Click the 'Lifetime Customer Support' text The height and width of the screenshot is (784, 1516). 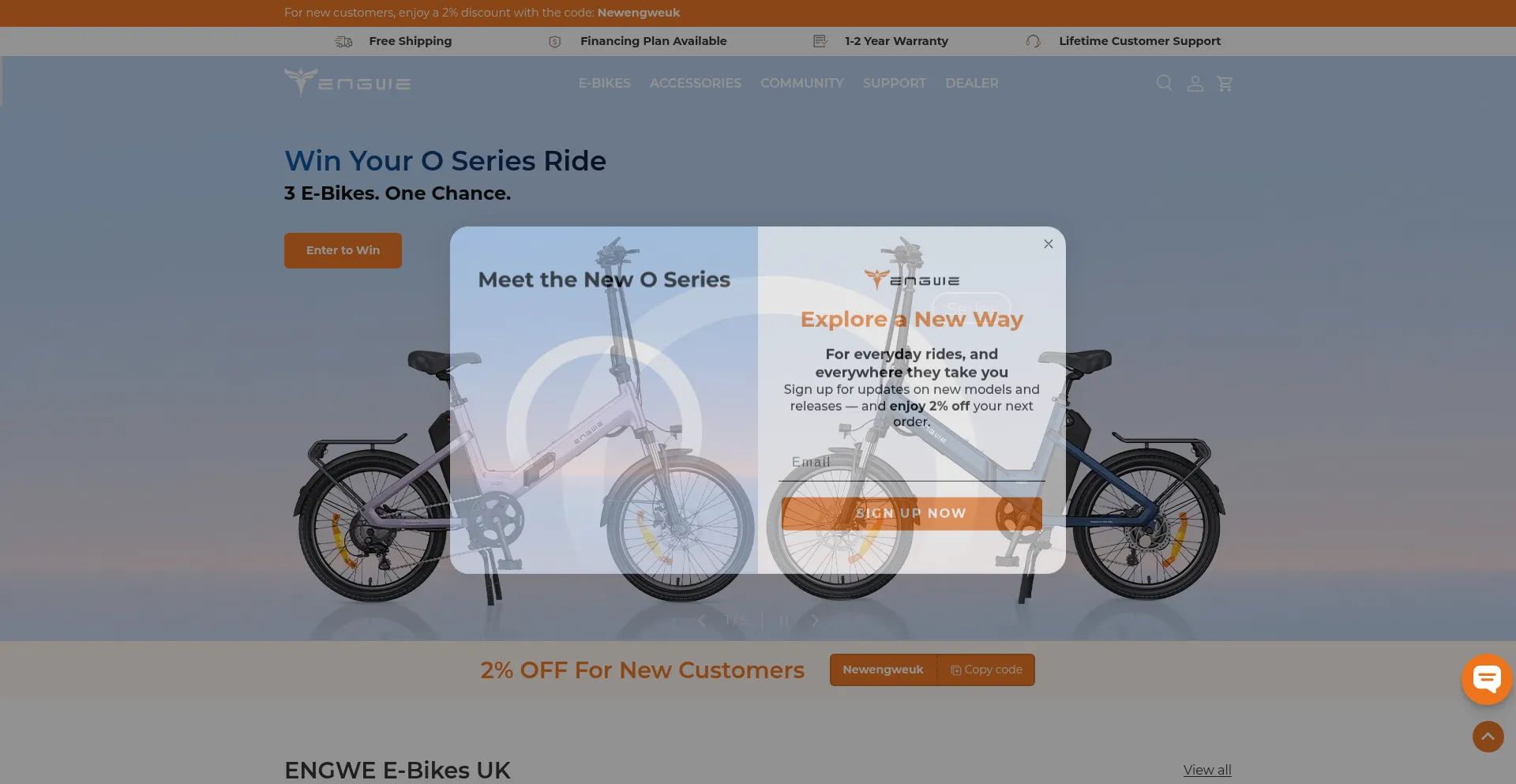1139,41
